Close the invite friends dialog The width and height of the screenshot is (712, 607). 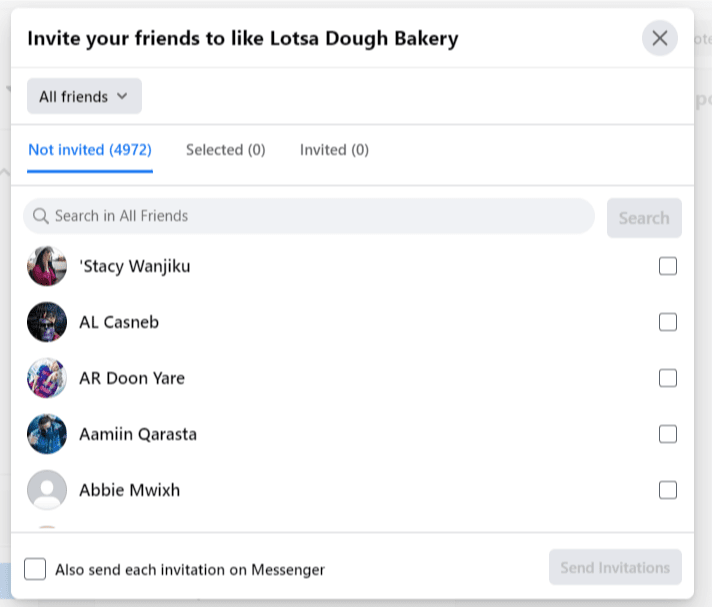coord(659,39)
